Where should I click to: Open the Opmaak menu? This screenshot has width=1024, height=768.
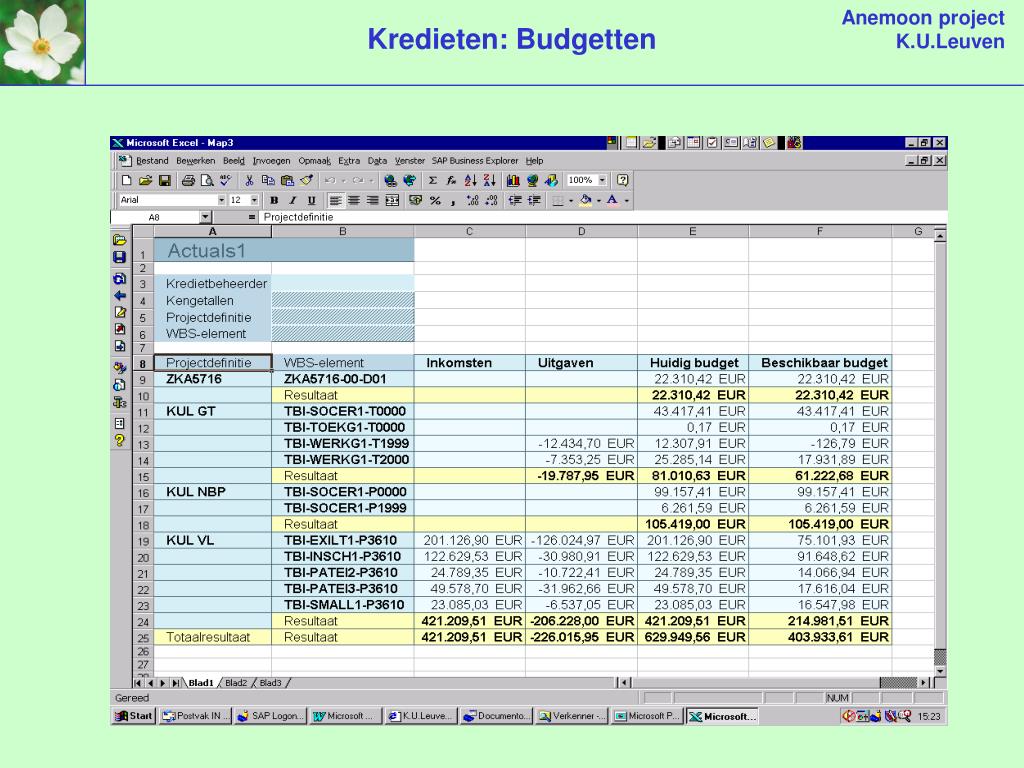tap(314, 161)
